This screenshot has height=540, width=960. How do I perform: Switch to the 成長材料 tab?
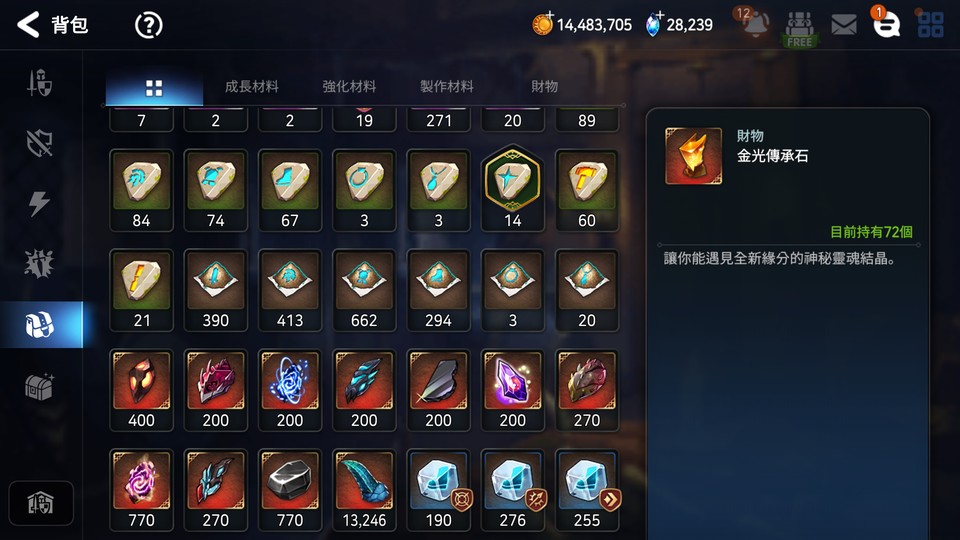(252, 86)
